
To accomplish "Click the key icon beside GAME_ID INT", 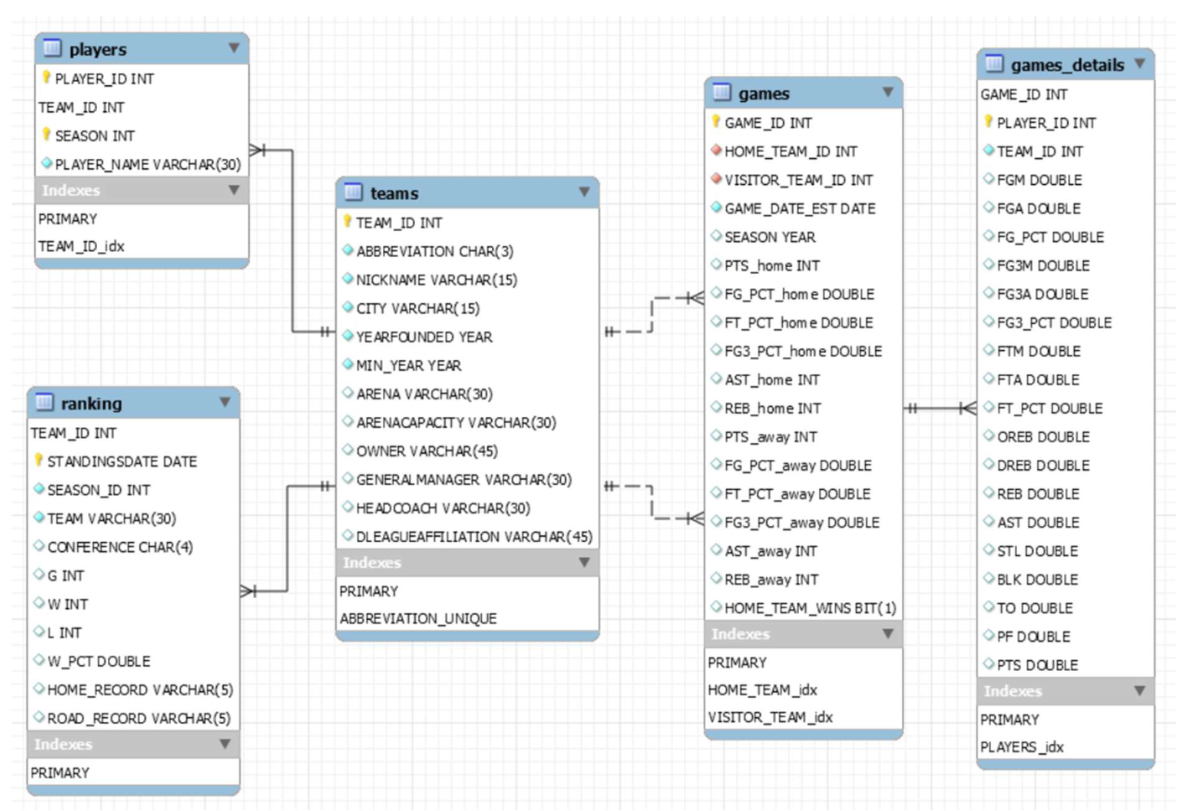I will [716, 123].
